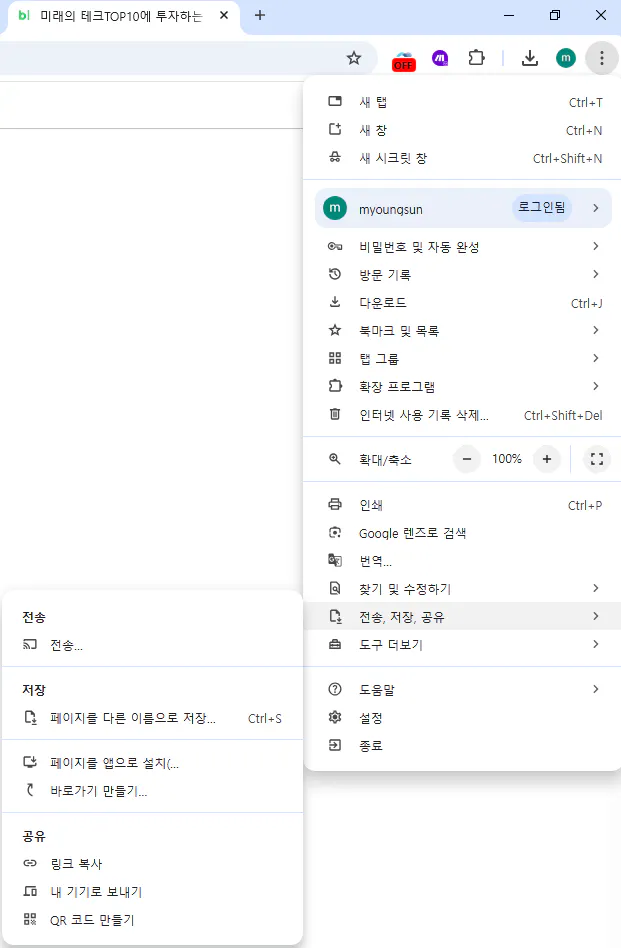Click the purple m extension icon
621x948 pixels.
[x=440, y=58]
